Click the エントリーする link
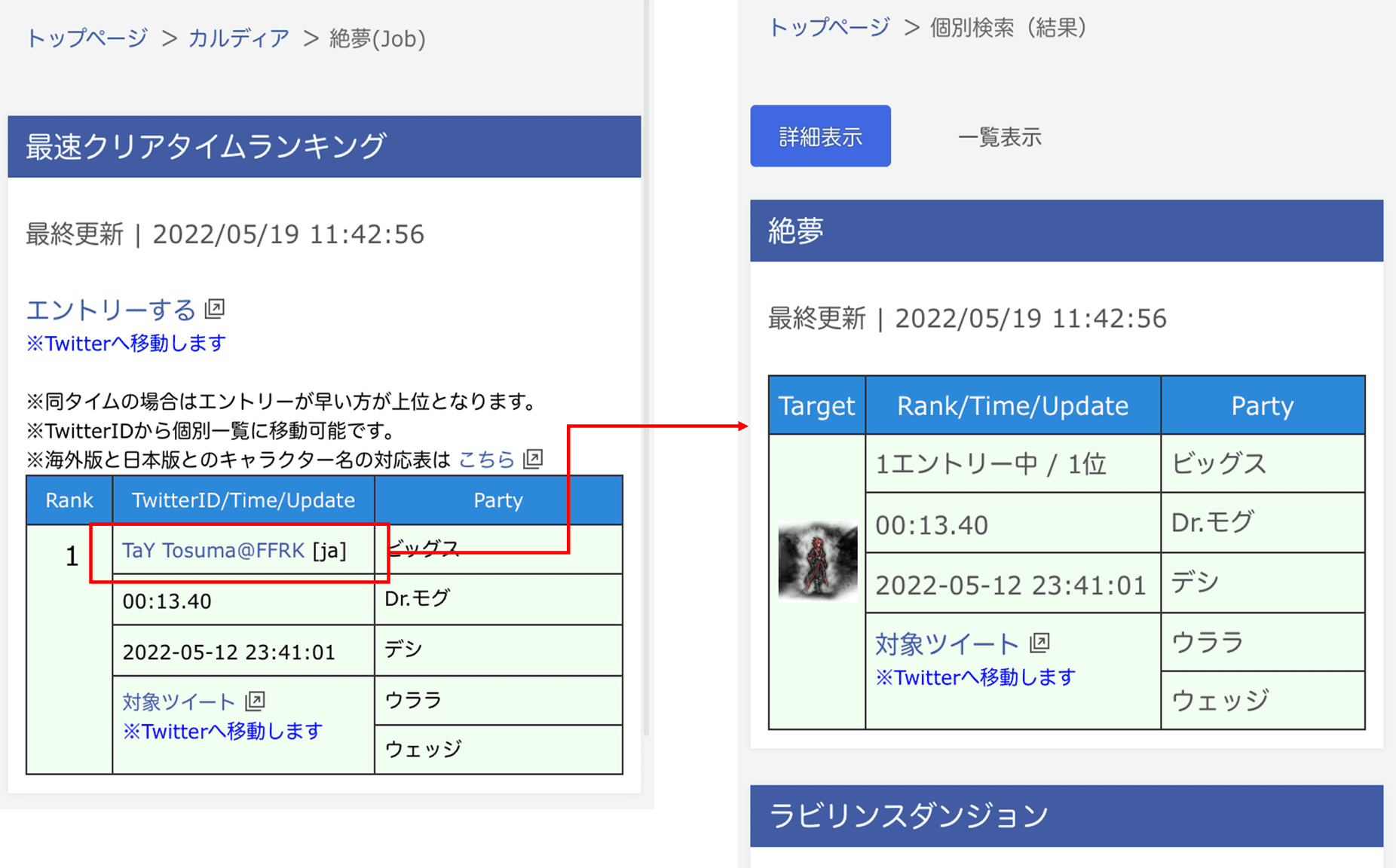Image resolution: width=1396 pixels, height=868 pixels. 111,310
